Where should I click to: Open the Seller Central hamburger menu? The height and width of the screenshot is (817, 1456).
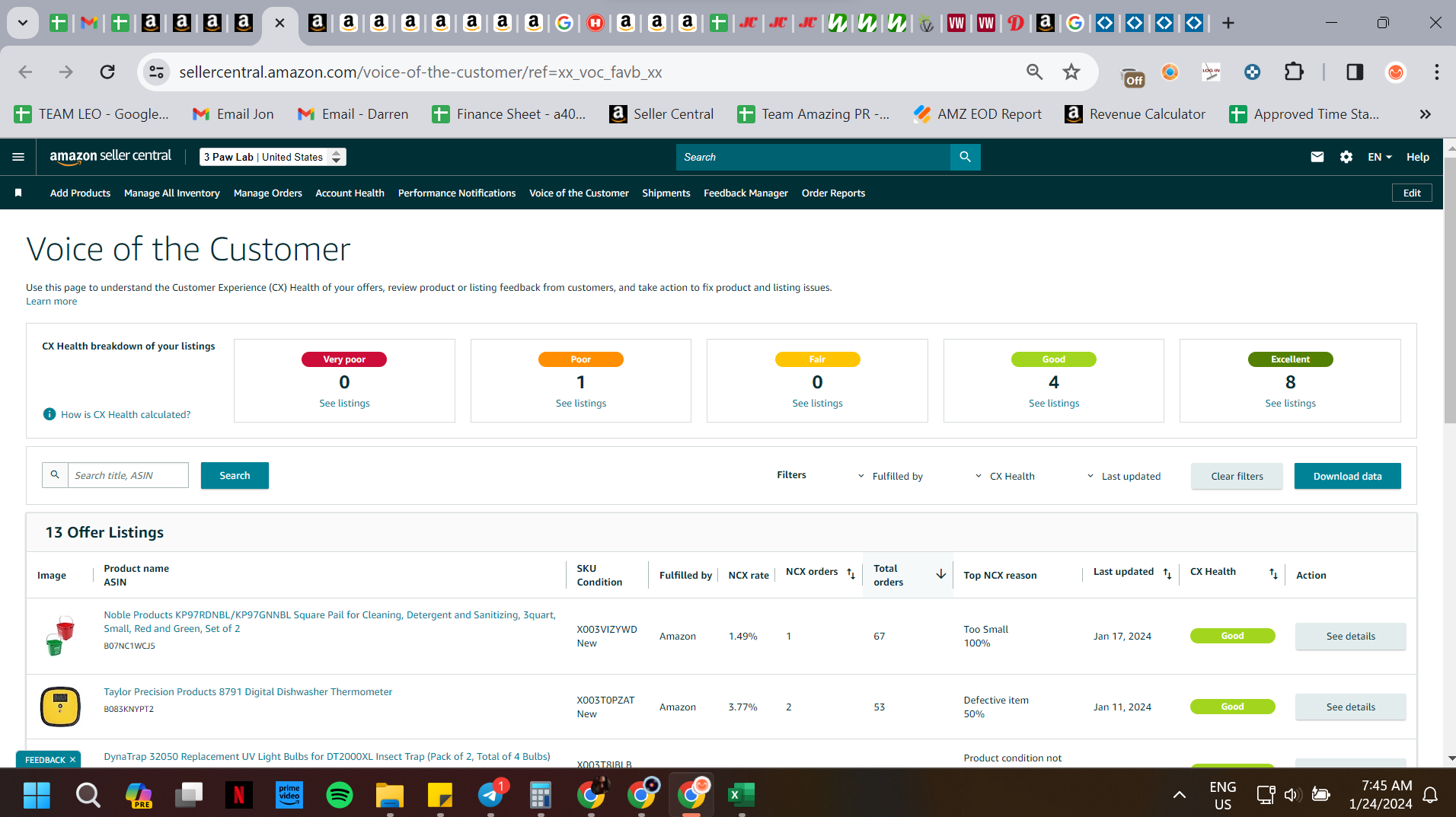coord(18,157)
